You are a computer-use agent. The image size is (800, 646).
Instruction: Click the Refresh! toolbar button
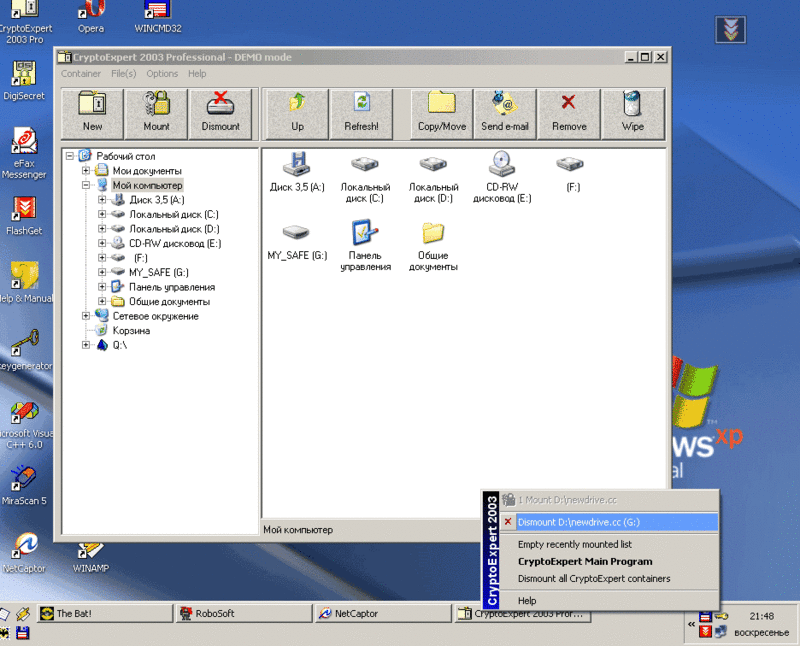click(x=361, y=114)
